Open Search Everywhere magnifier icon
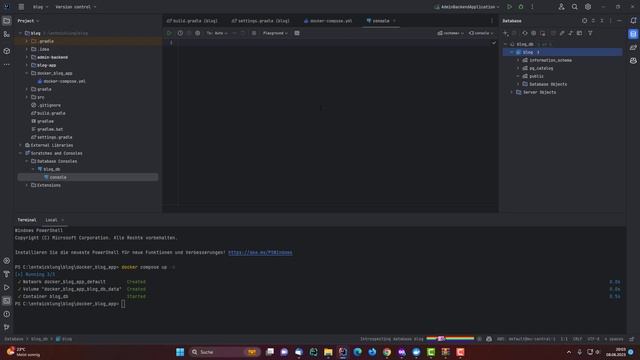This screenshot has height=360, width=640. tap(575, 7)
